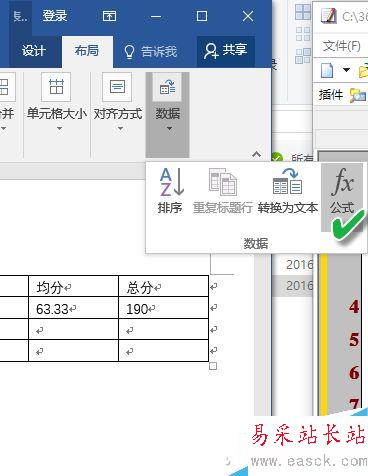Close the Word window
Image resolution: width=368 pixels, height=476 pixels.
click(248, 16)
